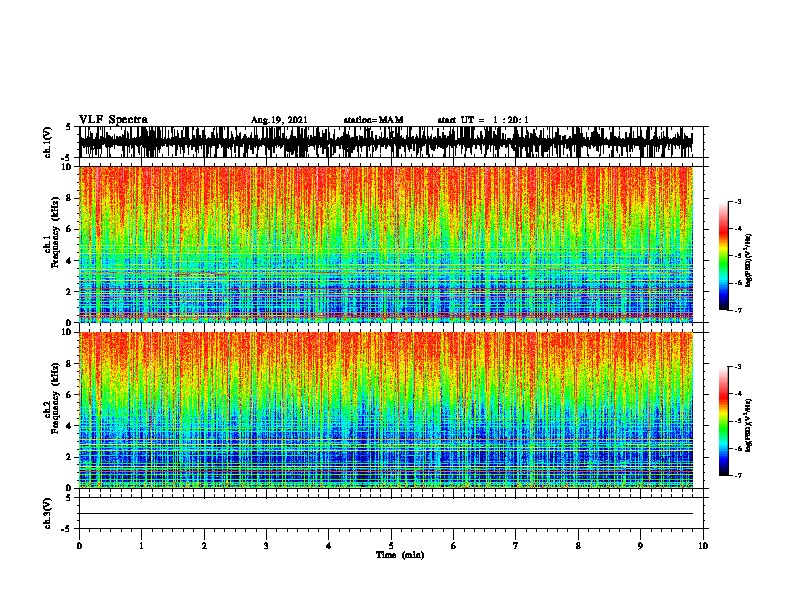
Task: Click time axis tick label "1"
Action: (141, 546)
